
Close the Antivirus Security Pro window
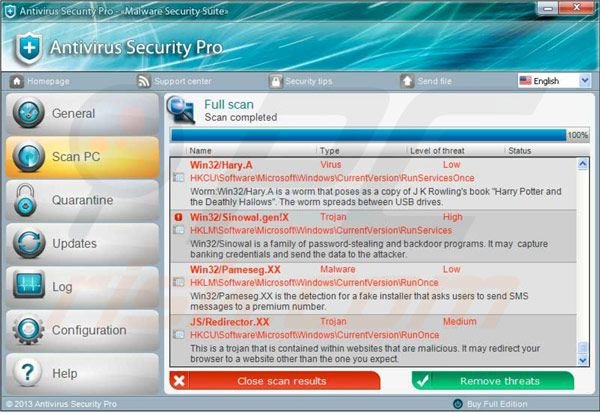(x=577, y=8)
